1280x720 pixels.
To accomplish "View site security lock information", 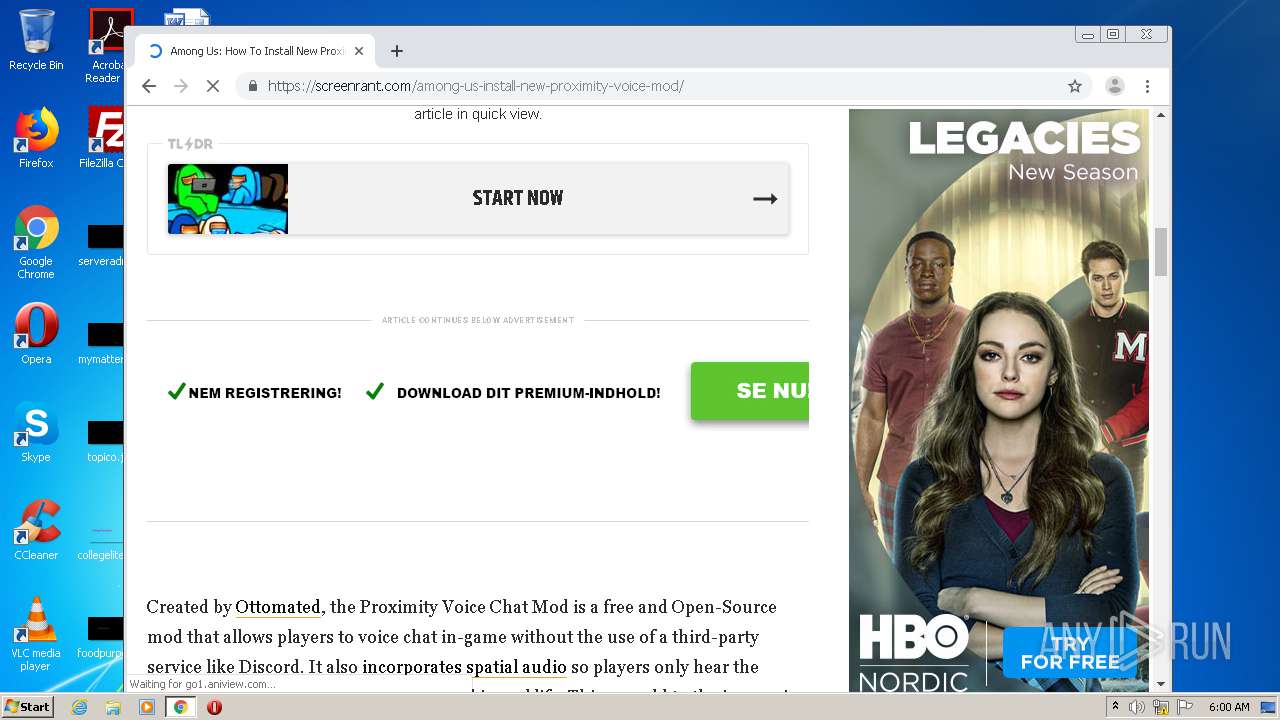I will [x=253, y=86].
